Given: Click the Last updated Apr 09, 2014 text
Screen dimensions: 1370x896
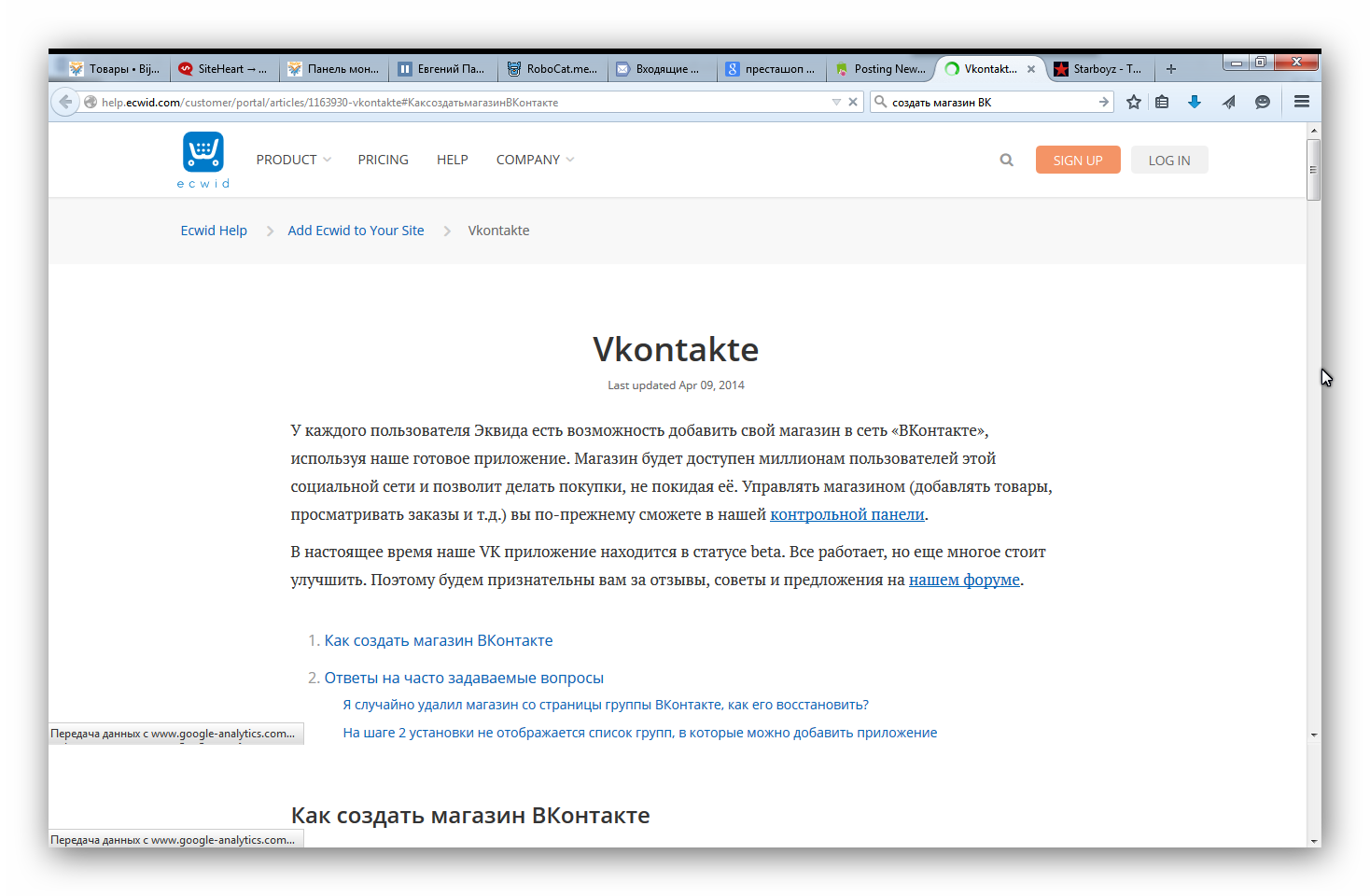Looking at the screenshot, I should pos(676,385).
